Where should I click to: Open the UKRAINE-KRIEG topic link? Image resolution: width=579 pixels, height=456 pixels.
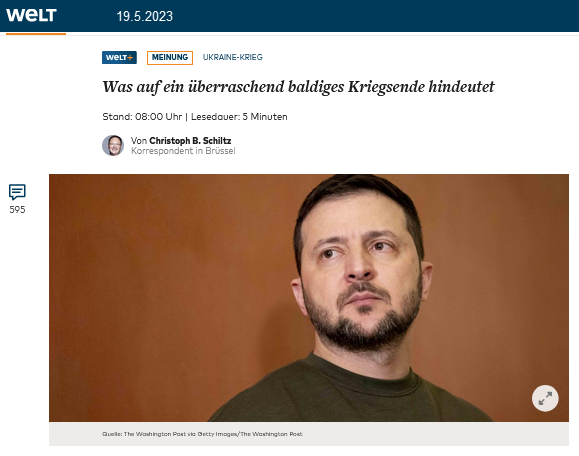click(x=233, y=57)
